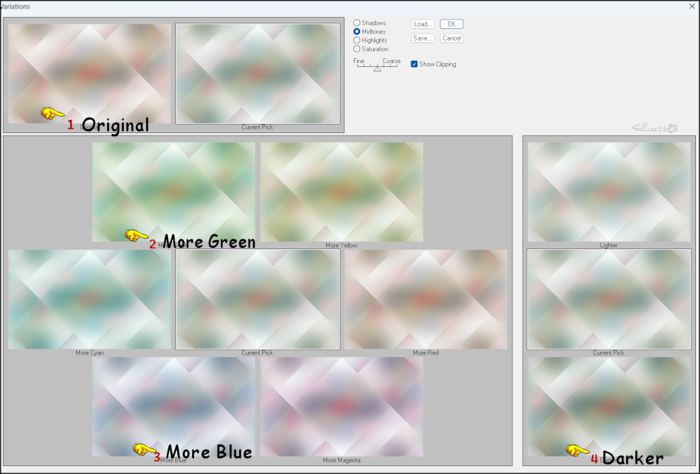Click the Lighter thumbnail
The image size is (700, 474).
pos(608,191)
